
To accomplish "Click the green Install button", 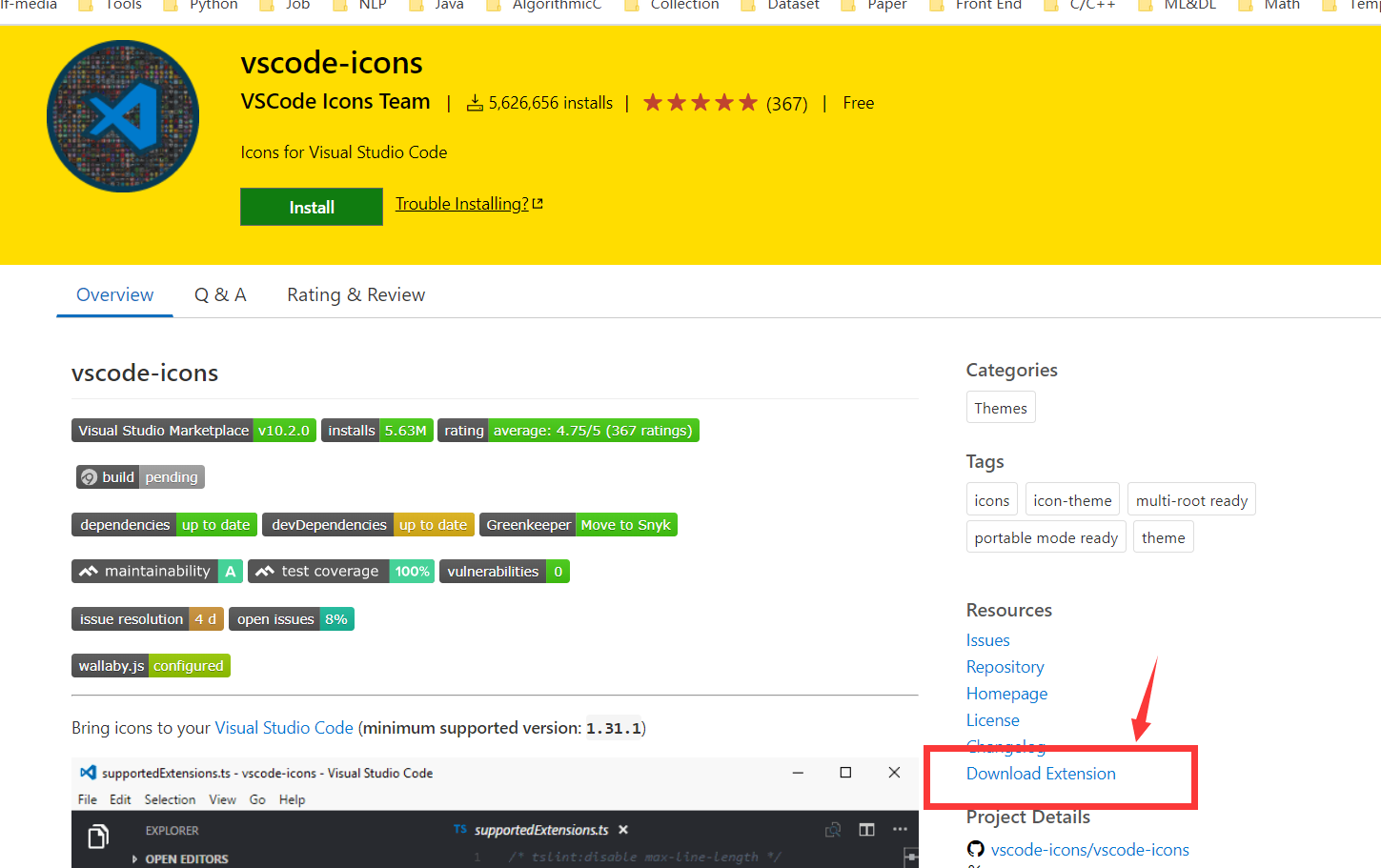I will pyautogui.click(x=312, y=207).
